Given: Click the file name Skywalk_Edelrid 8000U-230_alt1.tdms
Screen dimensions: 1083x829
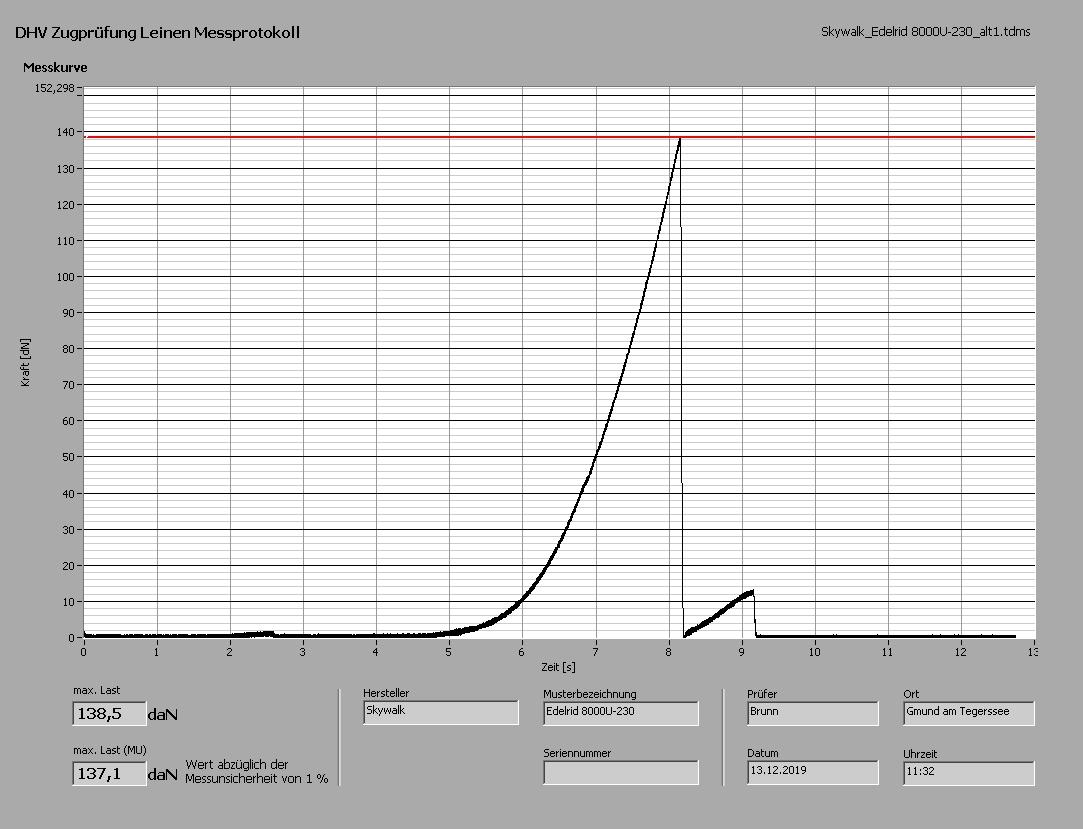Looking at the screenshot, I should 926,32.
